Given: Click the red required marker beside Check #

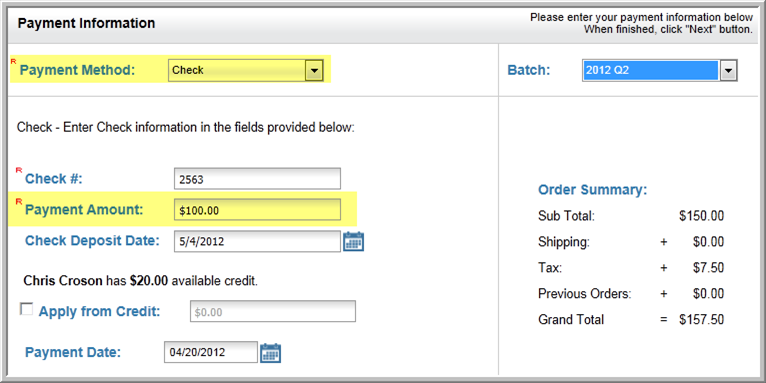Looking at the screenshot, I should (19, 170).
